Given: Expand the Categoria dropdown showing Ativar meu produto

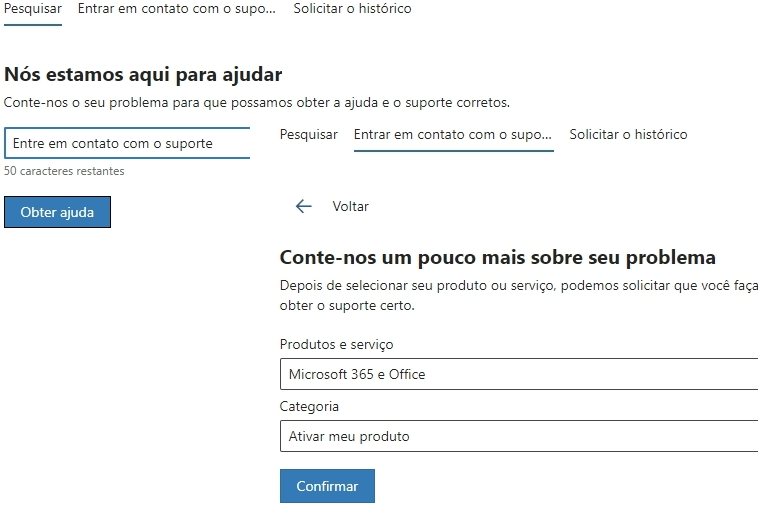Looking at the screenshot, I should 519,436.
